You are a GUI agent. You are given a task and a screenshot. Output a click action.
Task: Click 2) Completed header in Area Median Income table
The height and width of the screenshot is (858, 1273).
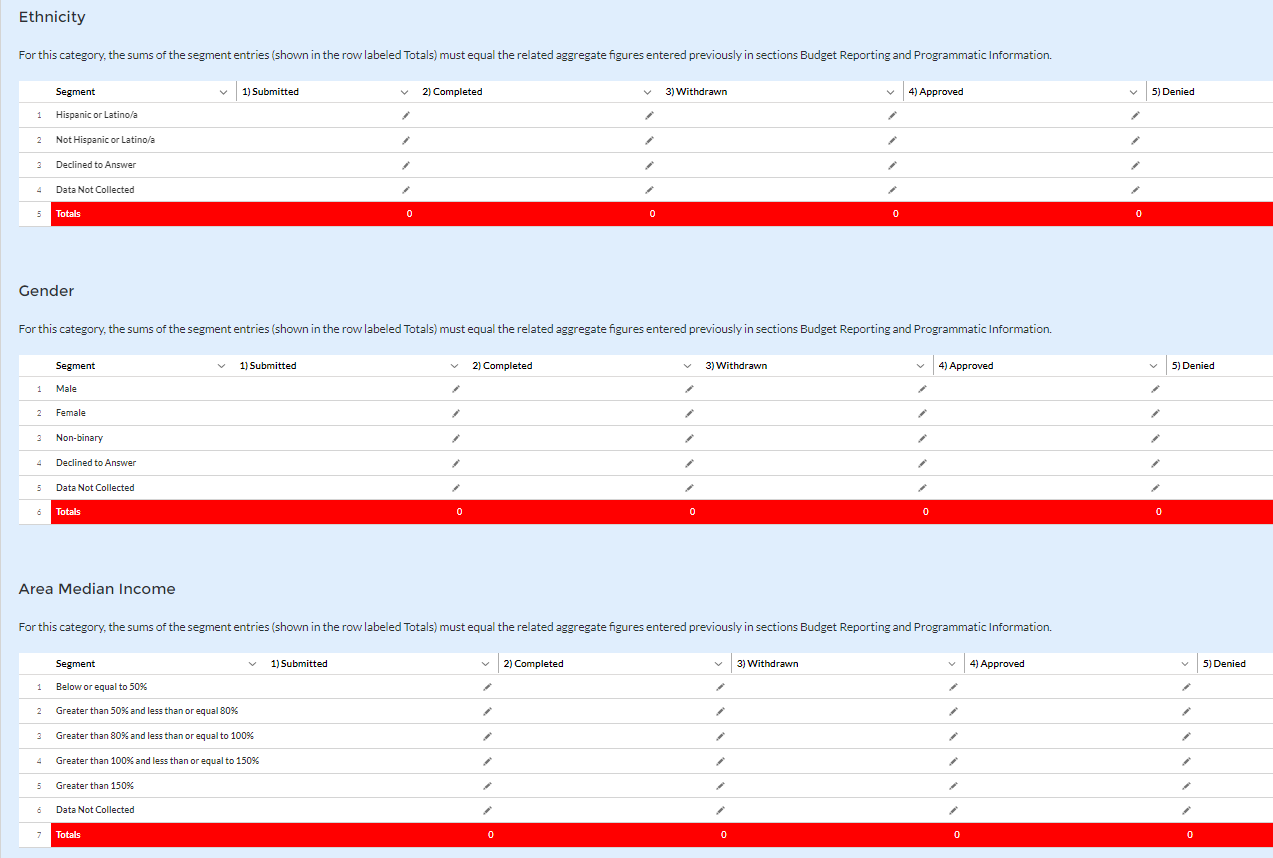(x=533, y=664)
